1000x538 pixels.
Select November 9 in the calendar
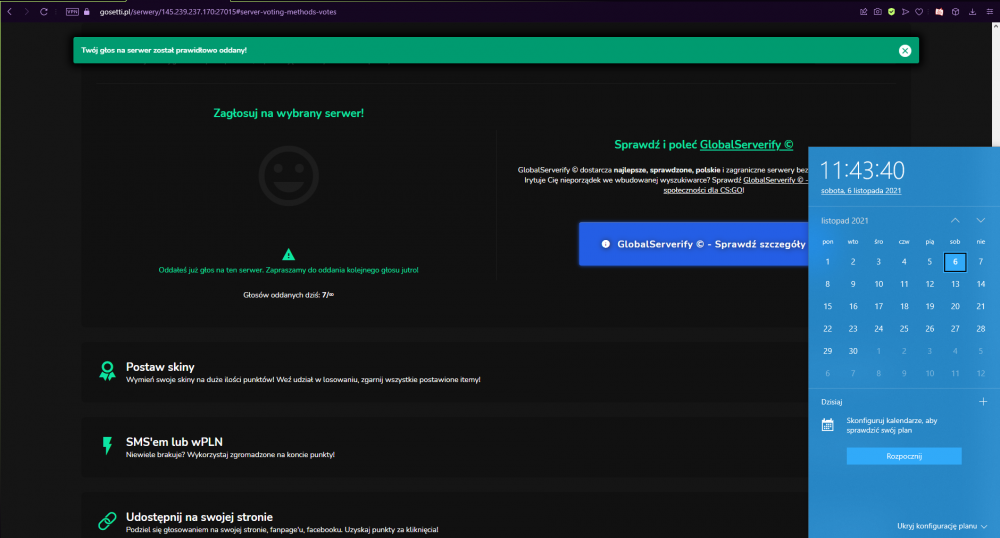(x=853, y=284)
